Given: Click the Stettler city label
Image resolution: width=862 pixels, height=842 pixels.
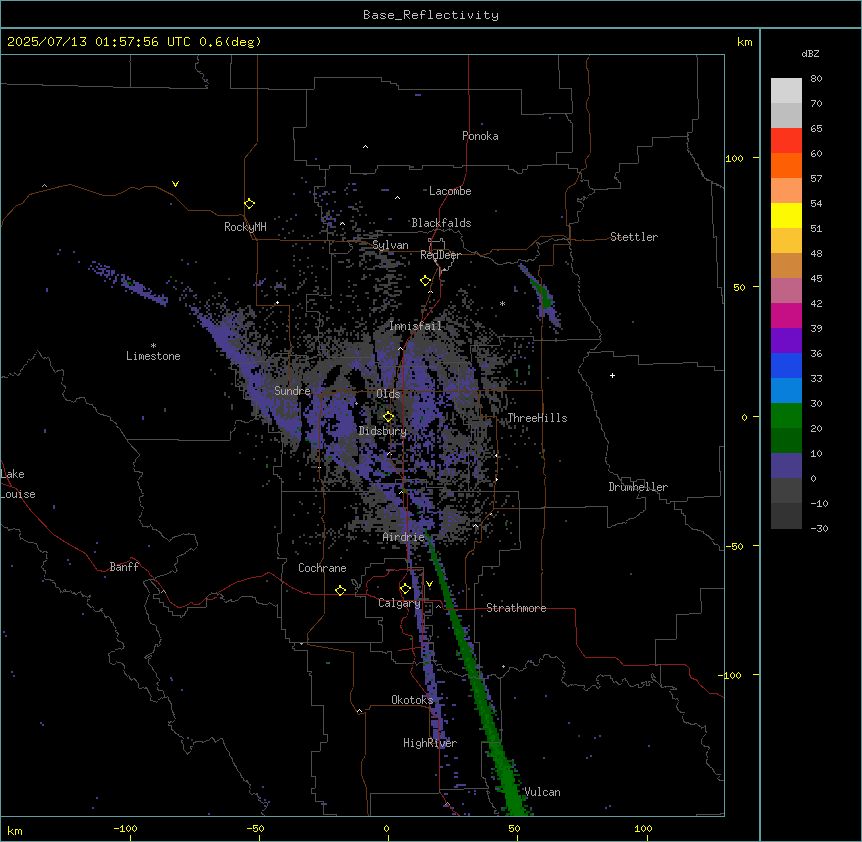Looking at the screenshot, I should click(x=633, y=237).
